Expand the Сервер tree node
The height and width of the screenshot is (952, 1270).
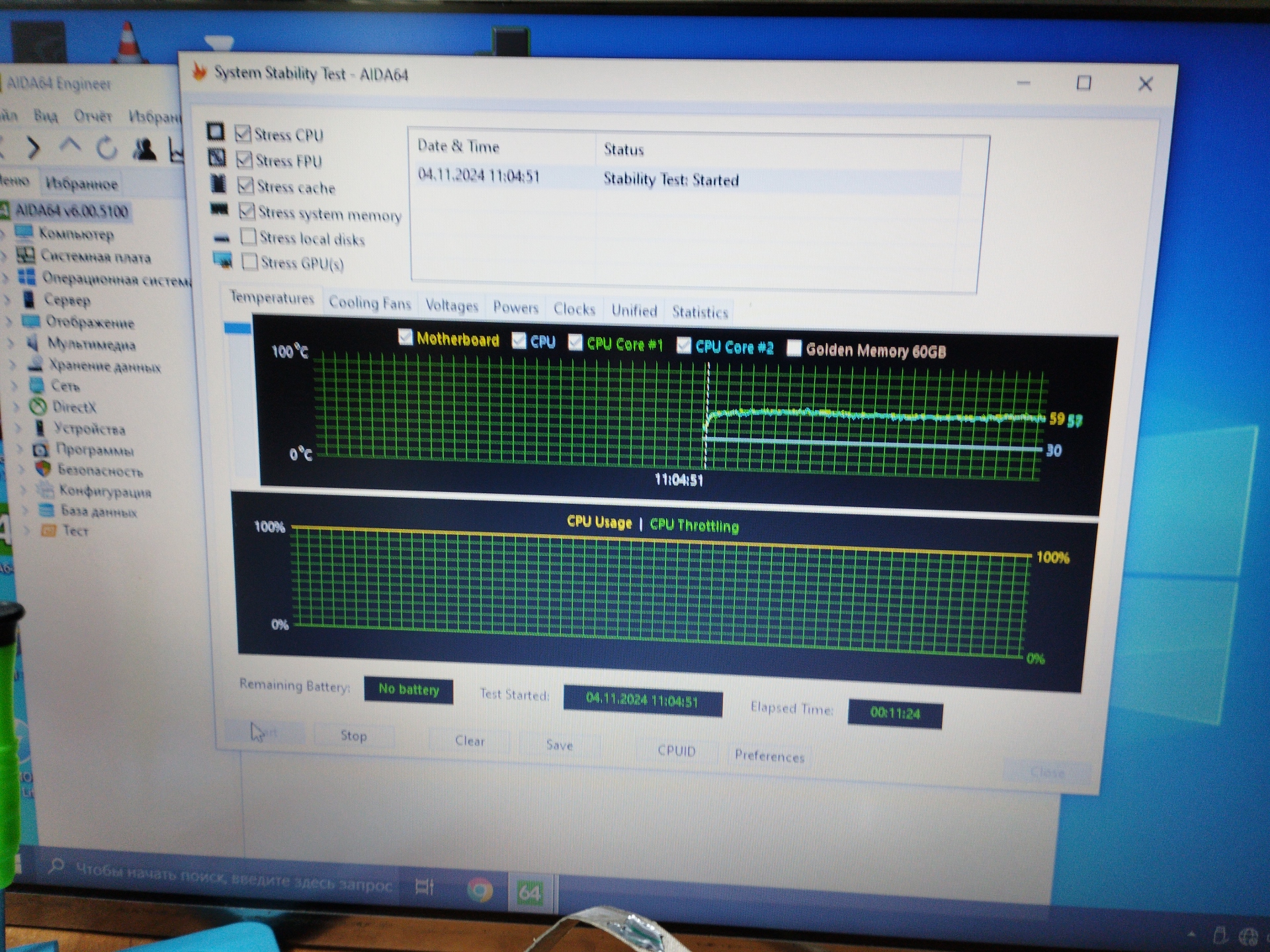8,299
